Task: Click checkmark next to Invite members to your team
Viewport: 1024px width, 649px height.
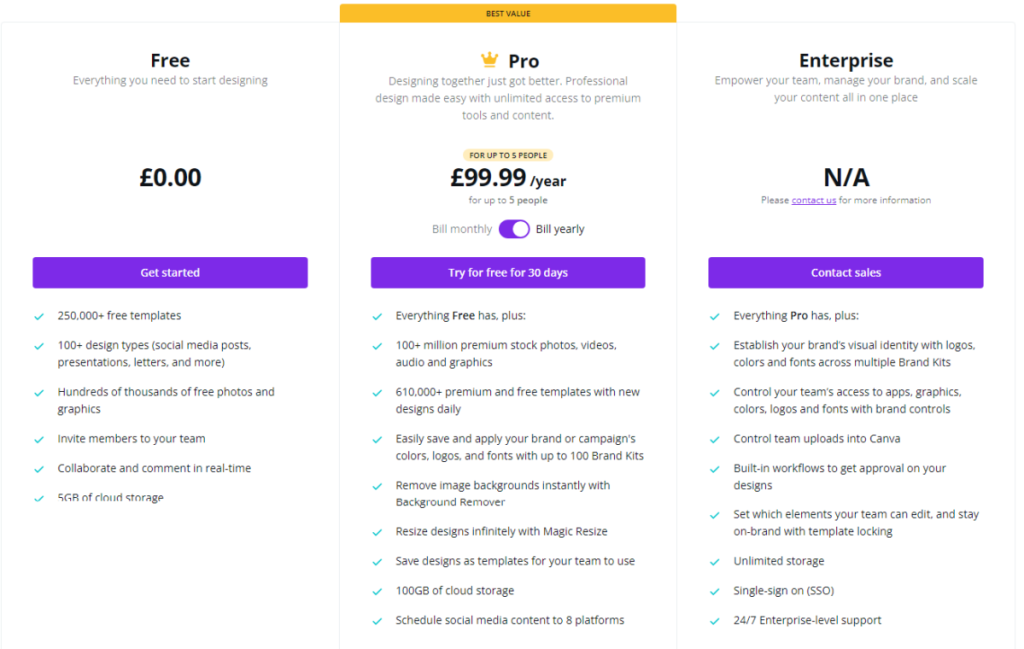Action: 39,439
